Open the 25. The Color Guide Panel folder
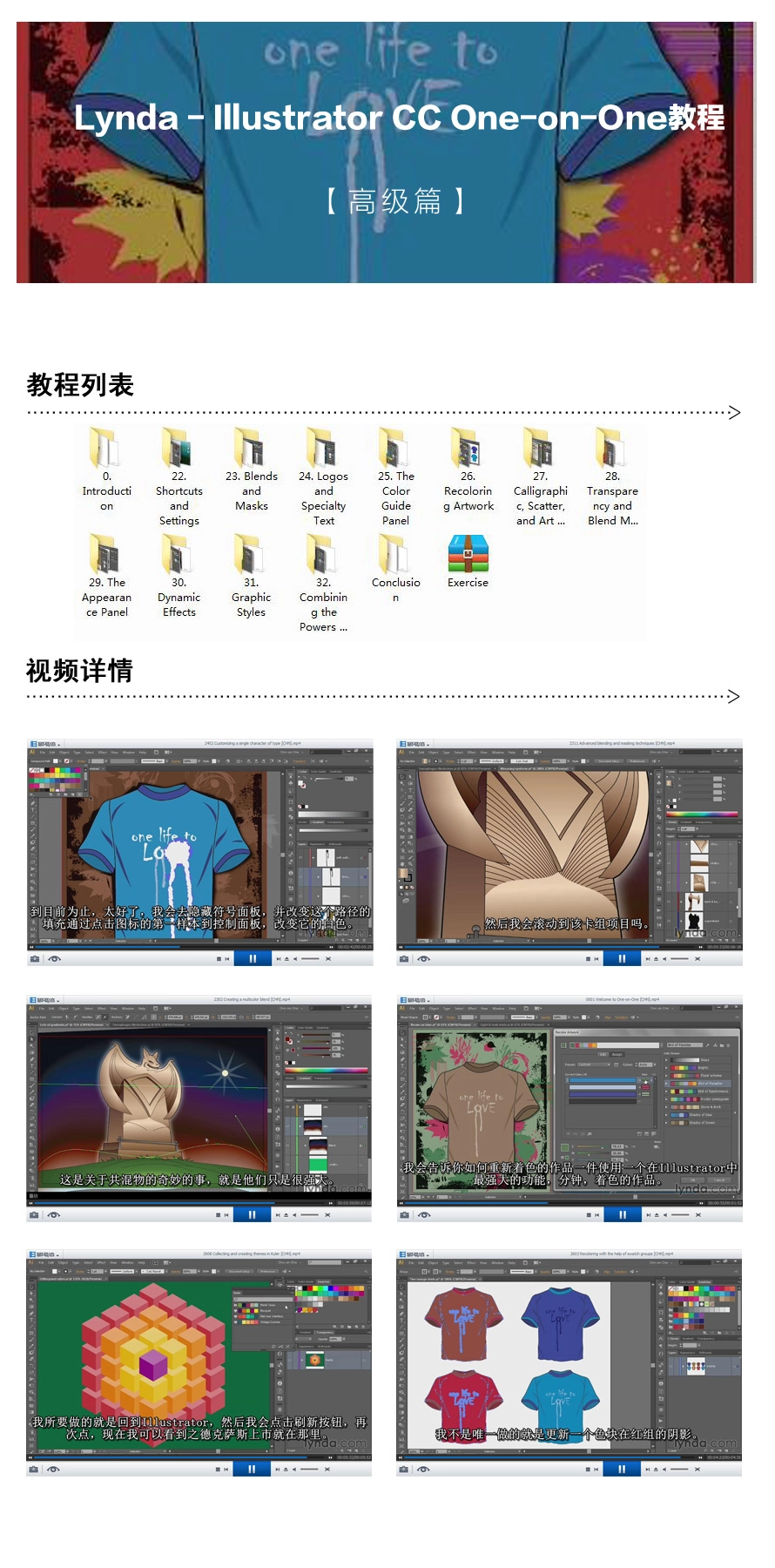Viewport: 775px width, 1568px height. 395,476
